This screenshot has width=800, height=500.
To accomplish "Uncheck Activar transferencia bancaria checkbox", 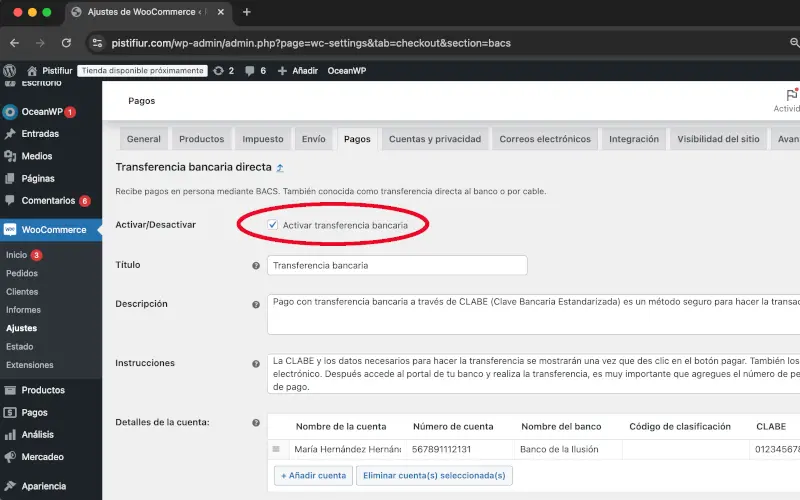I will [273, 226].
